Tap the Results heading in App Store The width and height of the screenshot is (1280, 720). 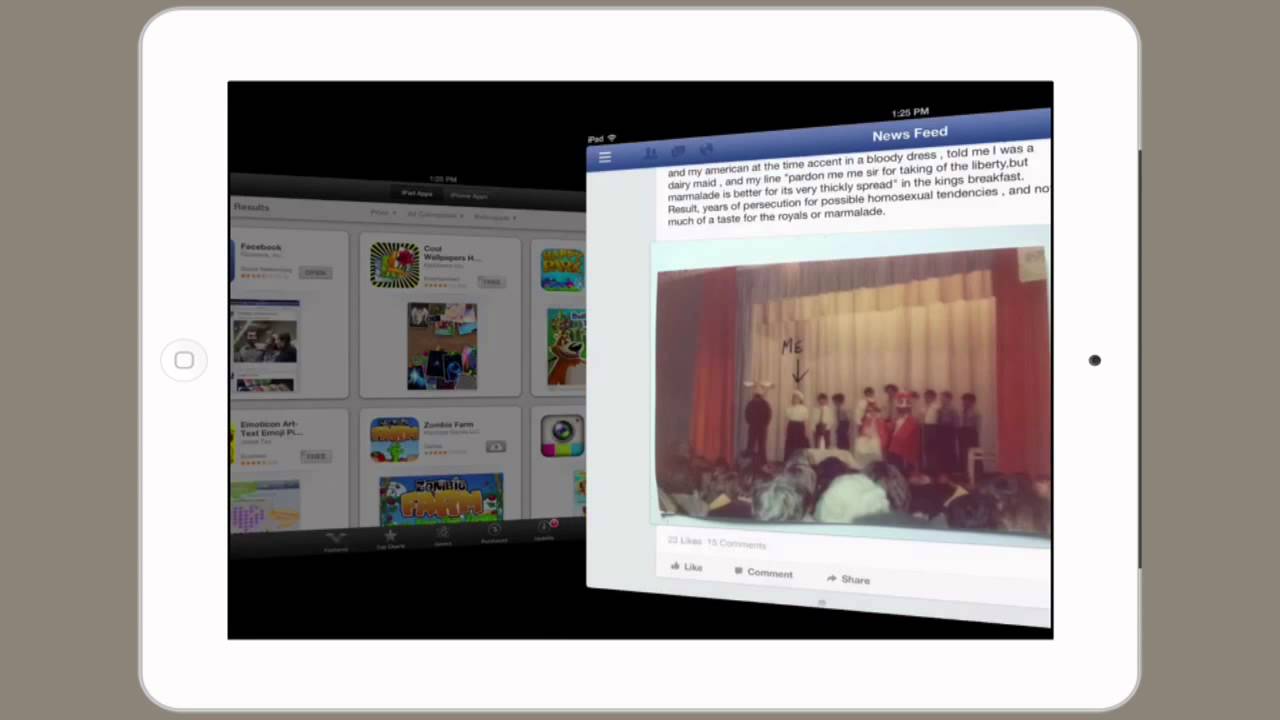point(251,207)
